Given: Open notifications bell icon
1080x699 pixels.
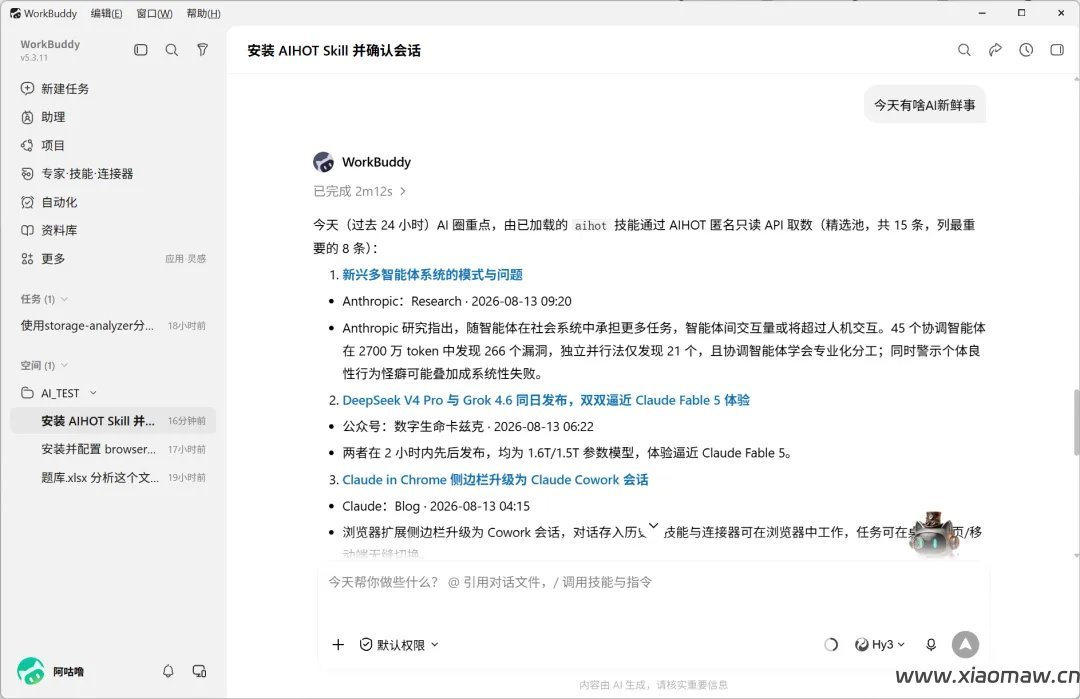Looking at the screenshot, I should pyautogui.click(x=168, y=671).
